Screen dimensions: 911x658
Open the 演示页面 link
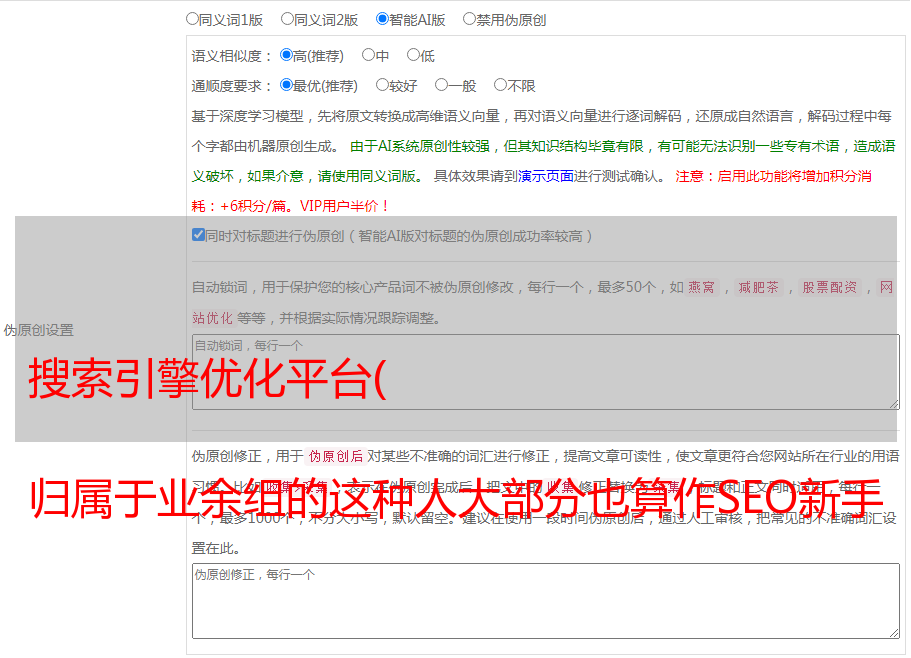coord(546,176)
